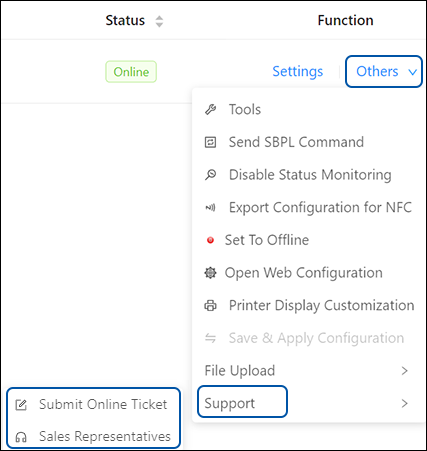Click the headset icon beside Sales Representatives

pos(21,437)
